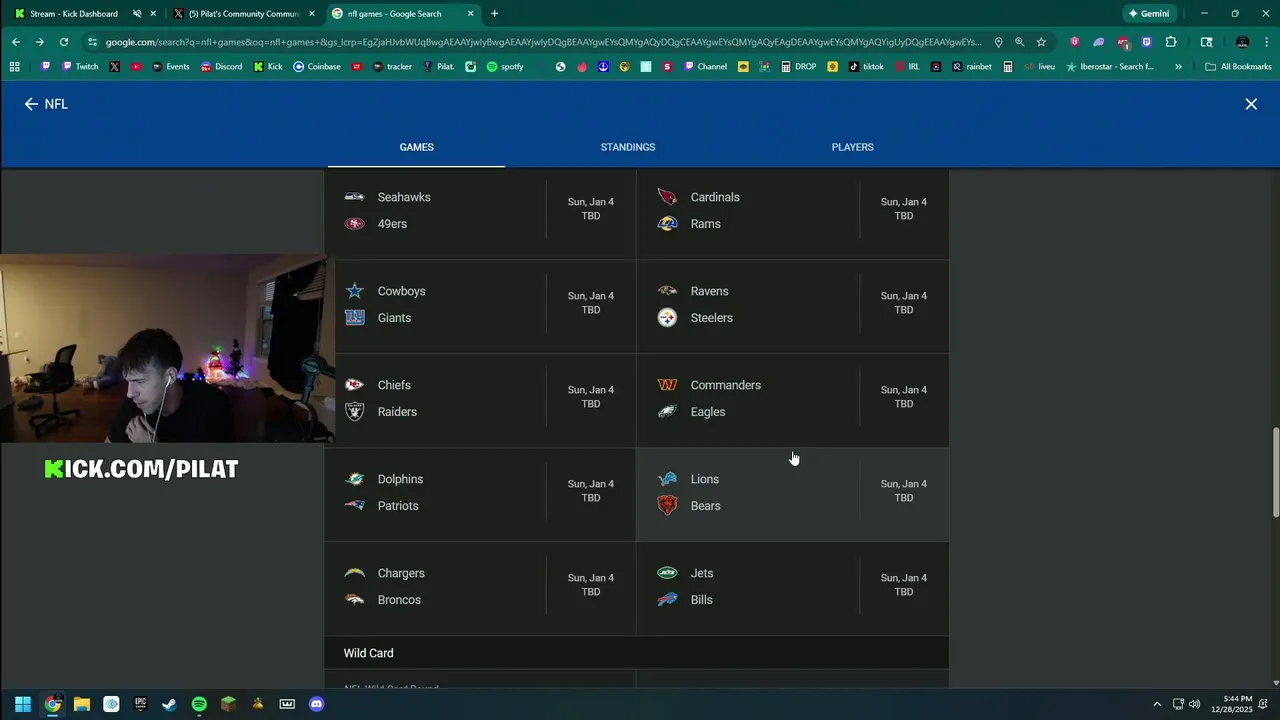Click the browser forward arrow
Screen dimensions: 1280x720
pyautogui.click(x=40, y=42)
